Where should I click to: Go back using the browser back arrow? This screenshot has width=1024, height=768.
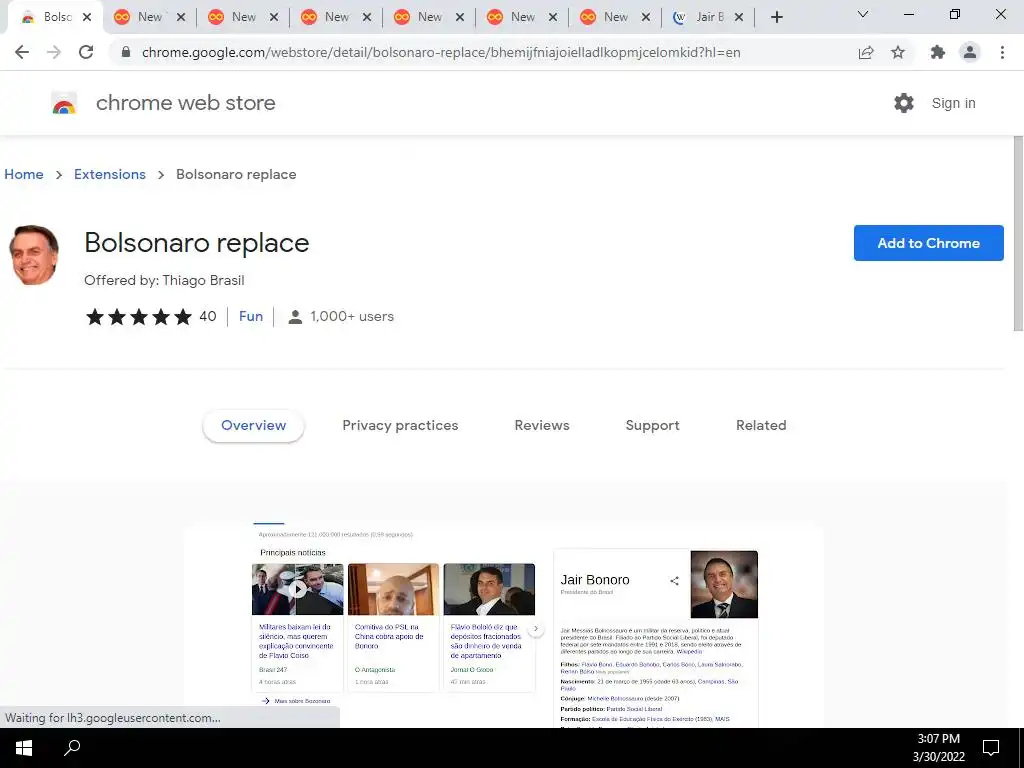(22, 52)
